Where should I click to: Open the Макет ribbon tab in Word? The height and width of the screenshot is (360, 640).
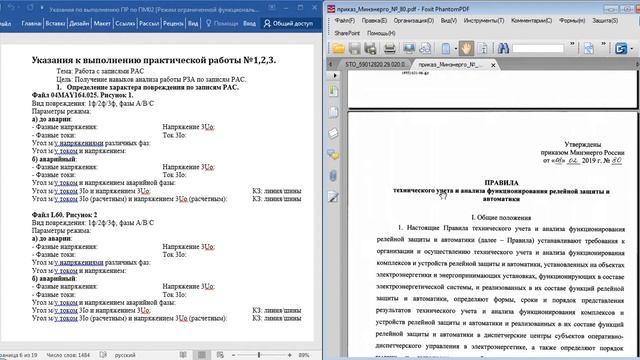(102, 24)
